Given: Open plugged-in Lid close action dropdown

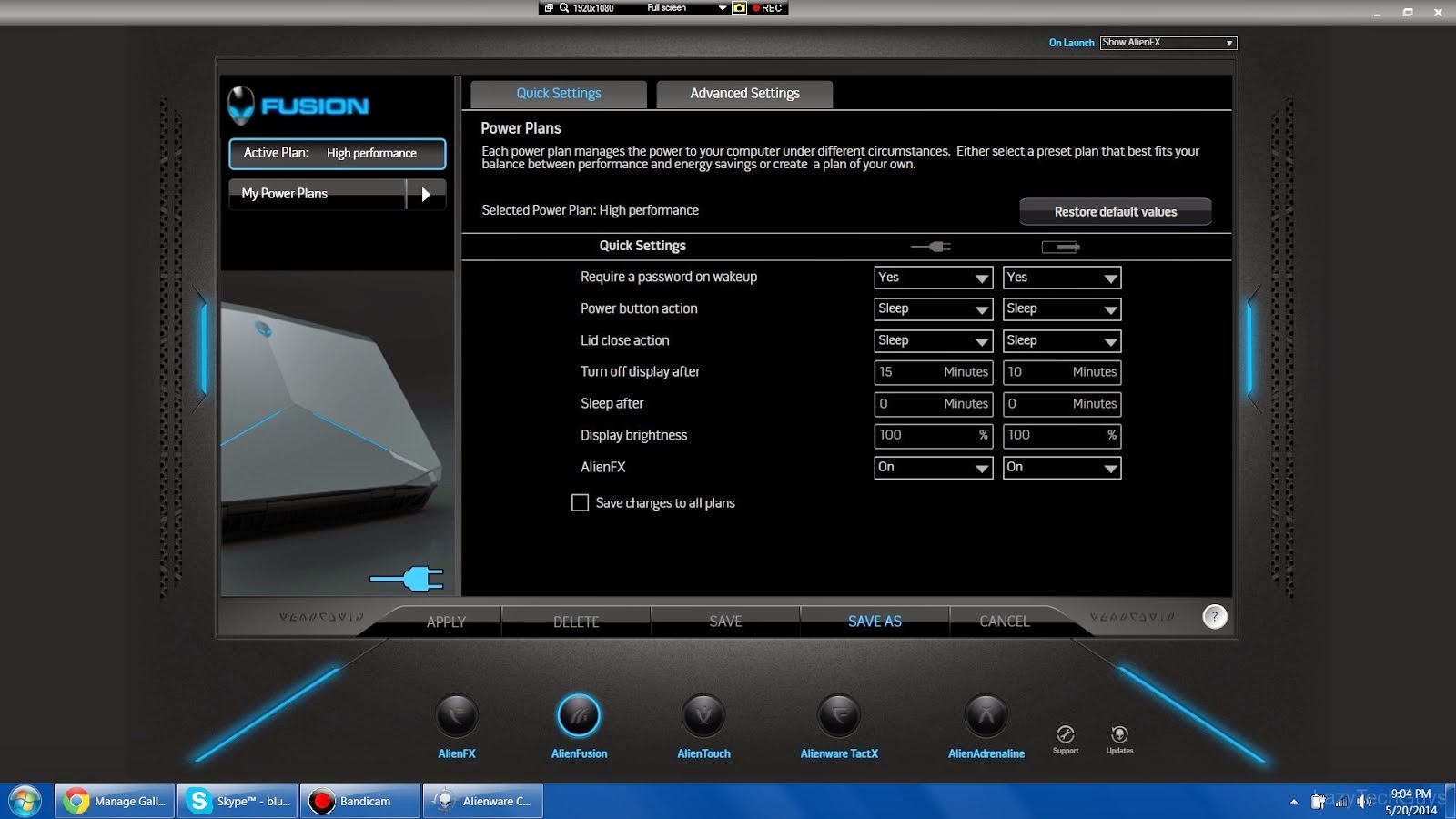Looking at the screenshot, I should pos(933,341).
